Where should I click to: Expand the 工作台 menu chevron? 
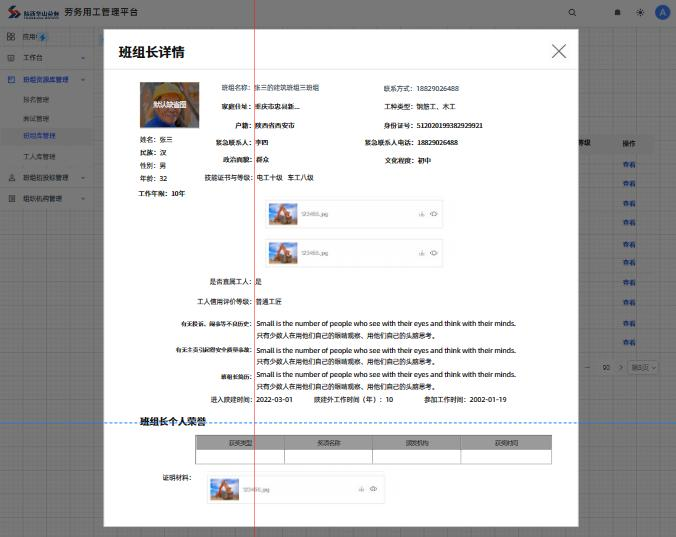point(83,57)
